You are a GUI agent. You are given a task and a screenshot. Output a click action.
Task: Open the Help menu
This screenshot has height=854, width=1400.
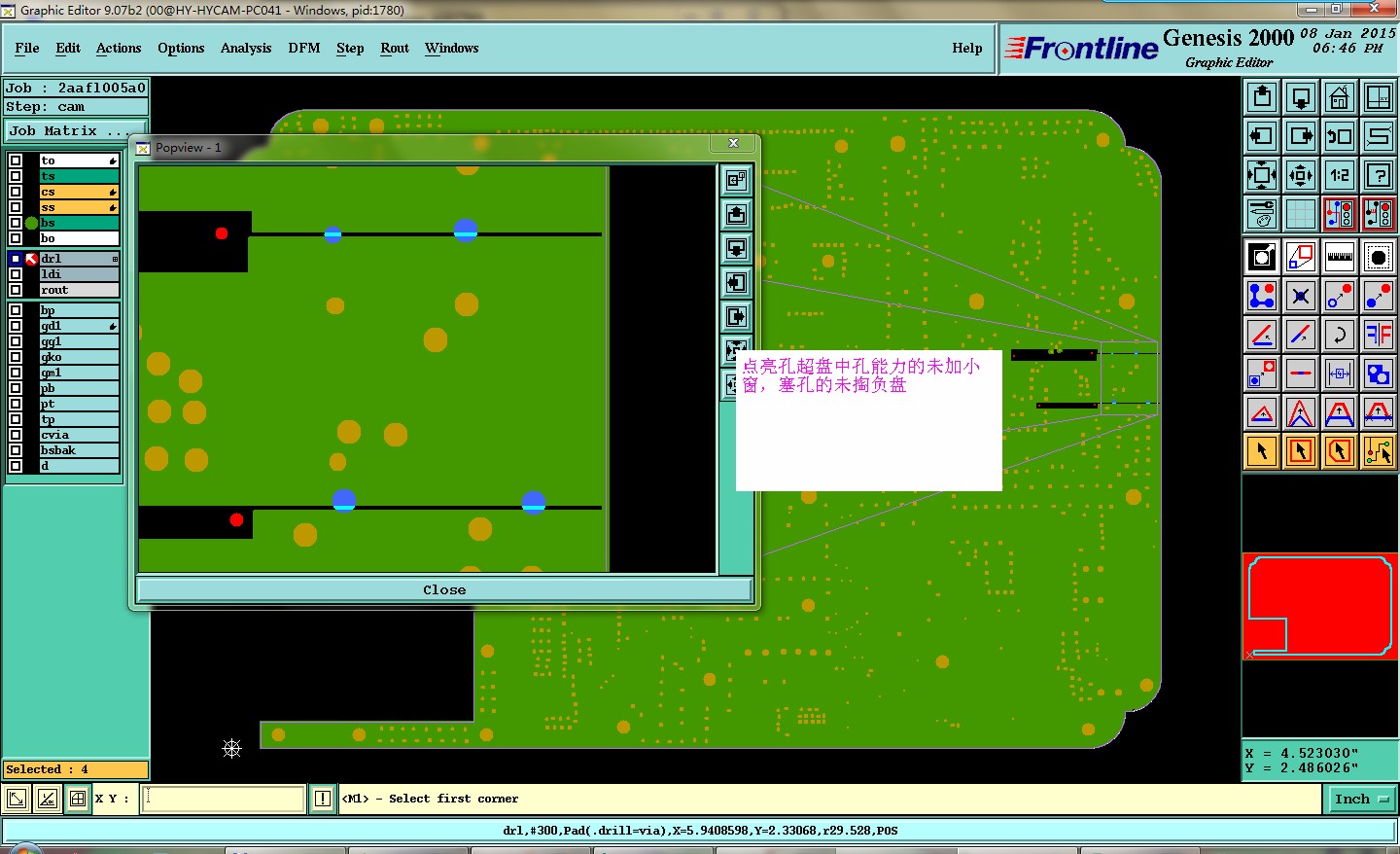pos(967,48)
